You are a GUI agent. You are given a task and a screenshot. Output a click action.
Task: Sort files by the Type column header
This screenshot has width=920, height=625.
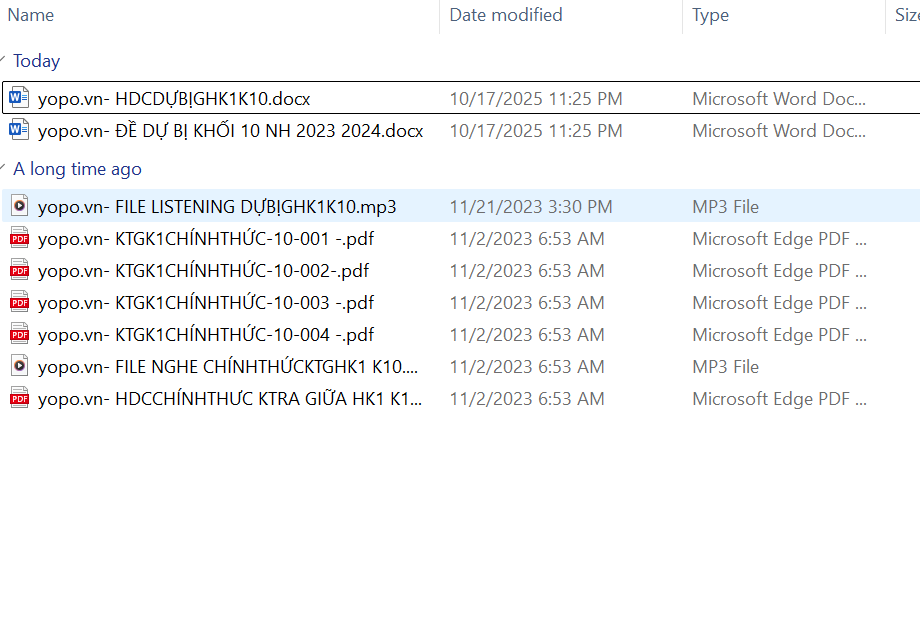pyautogui.click(x=710, y=15)
